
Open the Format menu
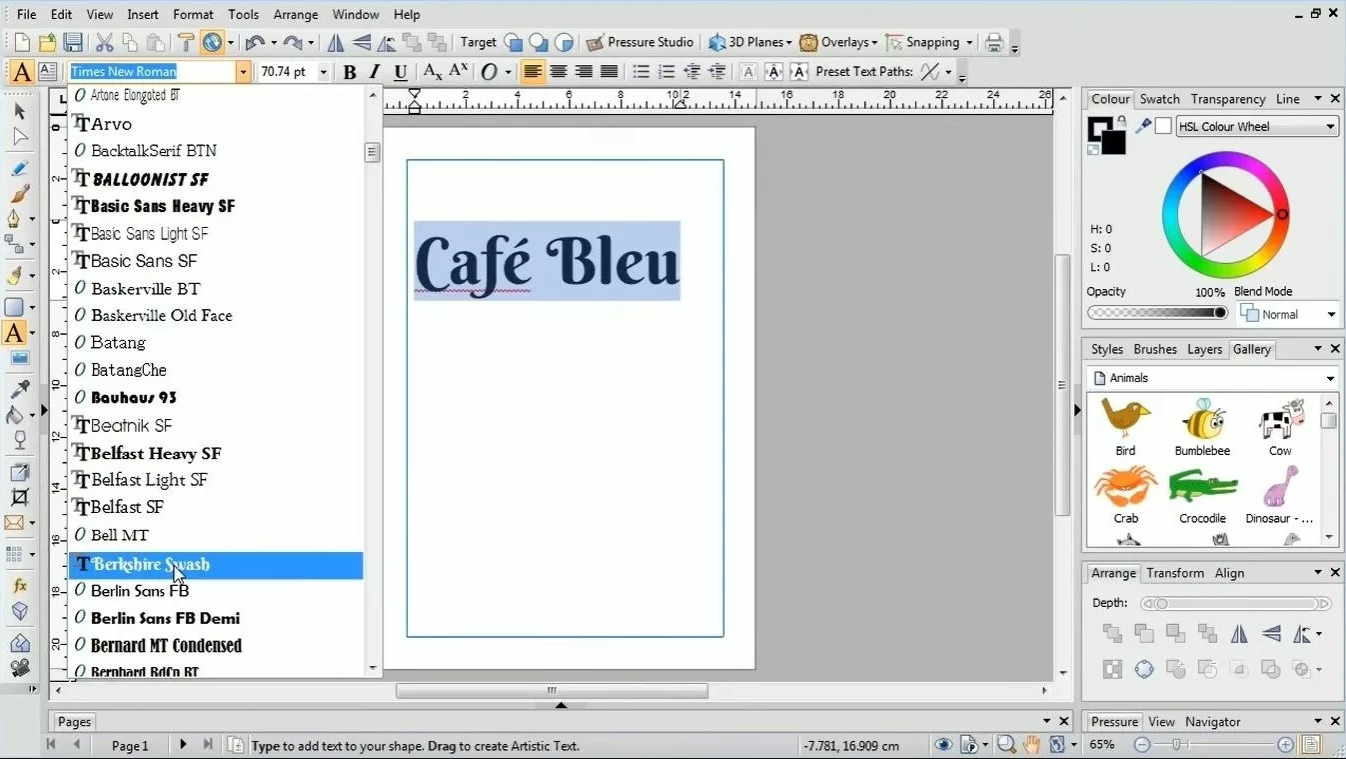pos(193,14)
